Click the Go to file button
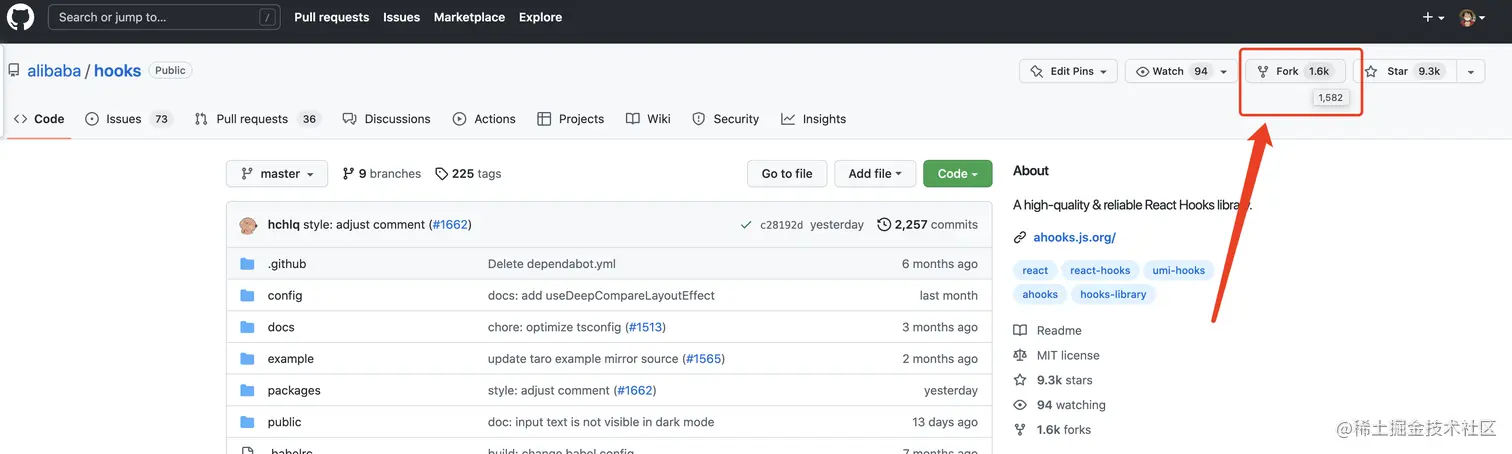 tap(787, 174)
